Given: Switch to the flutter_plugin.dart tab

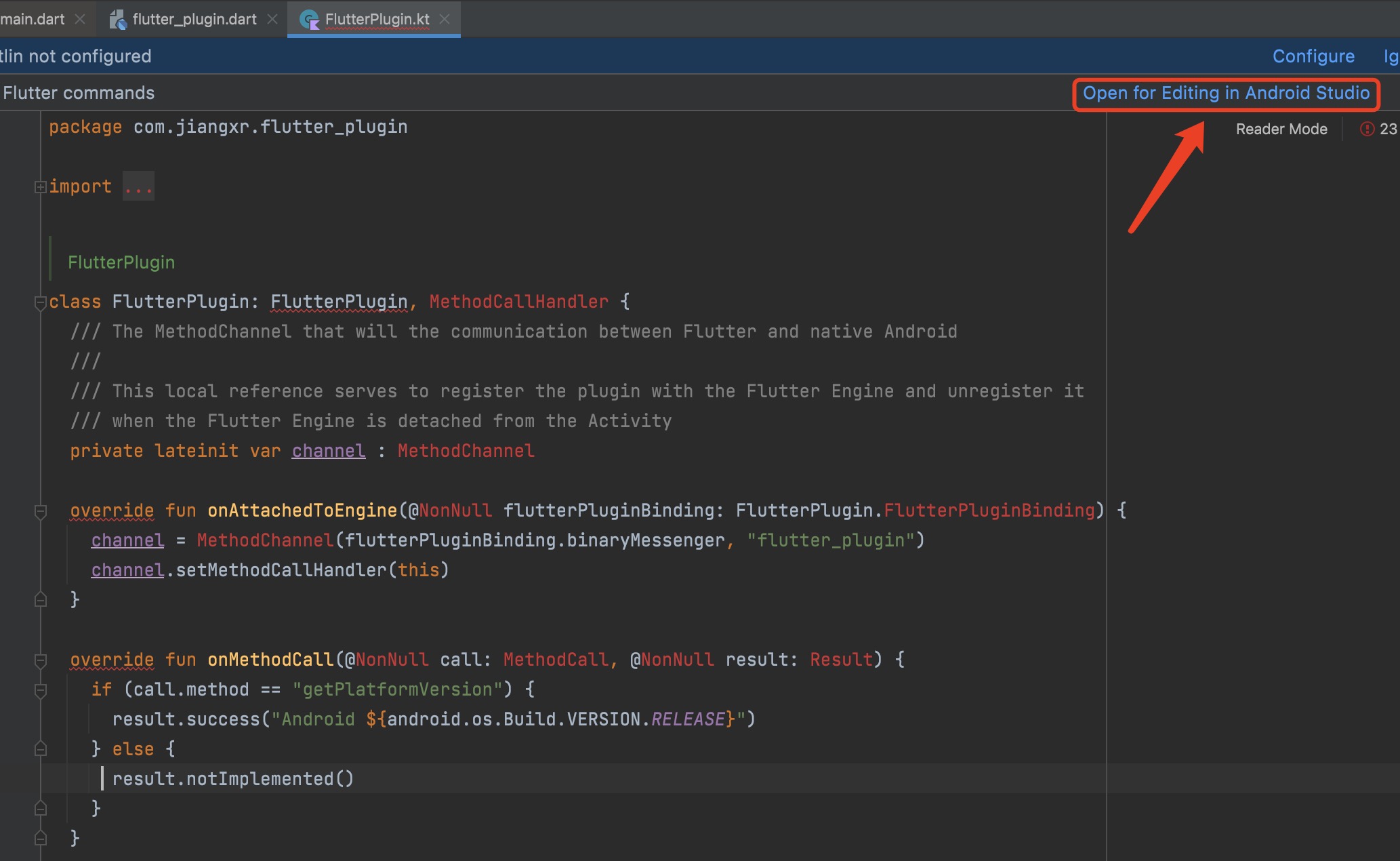Looking at the screenshot, I should pyautogui.click(x=194, y=19).
